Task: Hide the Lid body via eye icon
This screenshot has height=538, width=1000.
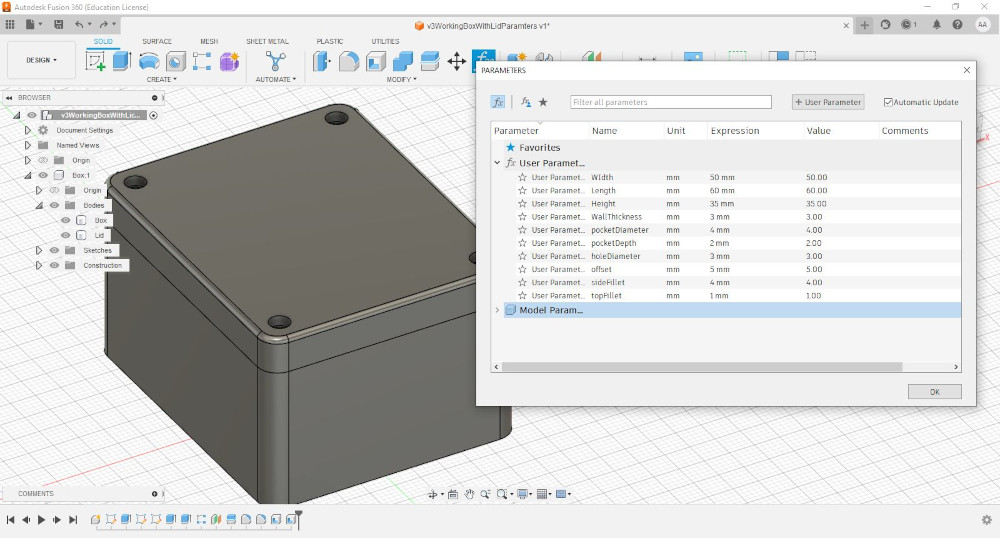Action: [x=66, y=235]
